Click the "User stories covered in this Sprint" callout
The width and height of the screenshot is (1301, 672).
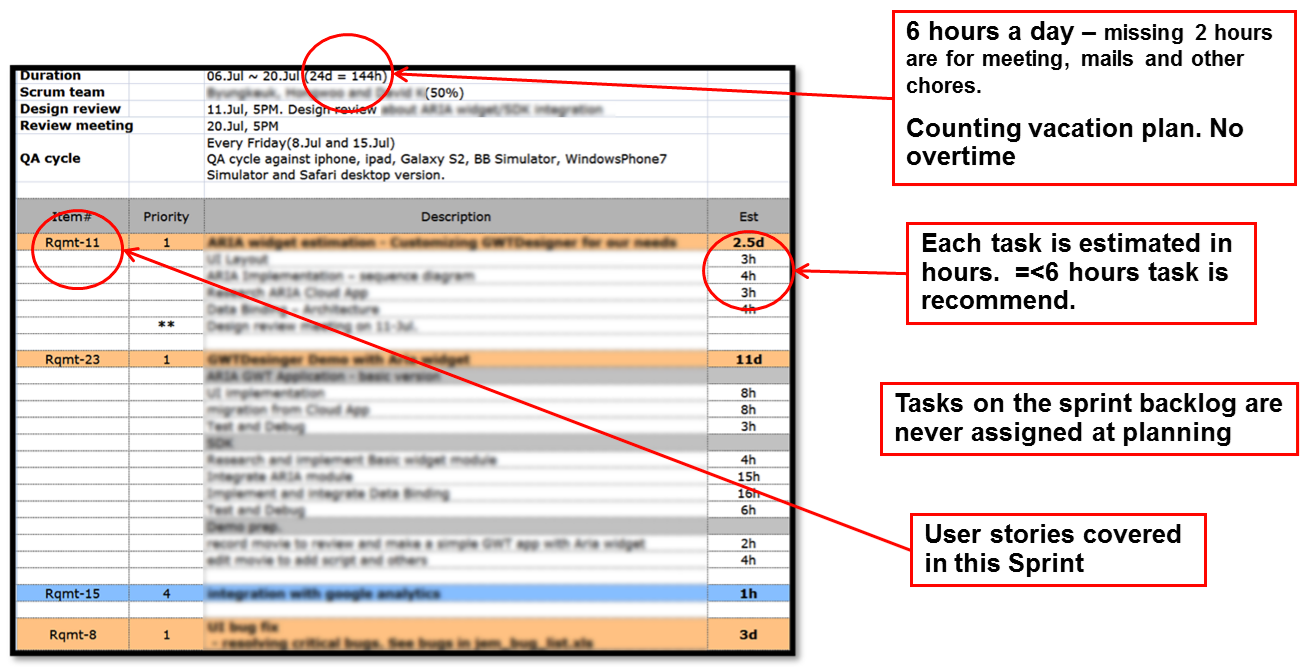(1057, 549)
